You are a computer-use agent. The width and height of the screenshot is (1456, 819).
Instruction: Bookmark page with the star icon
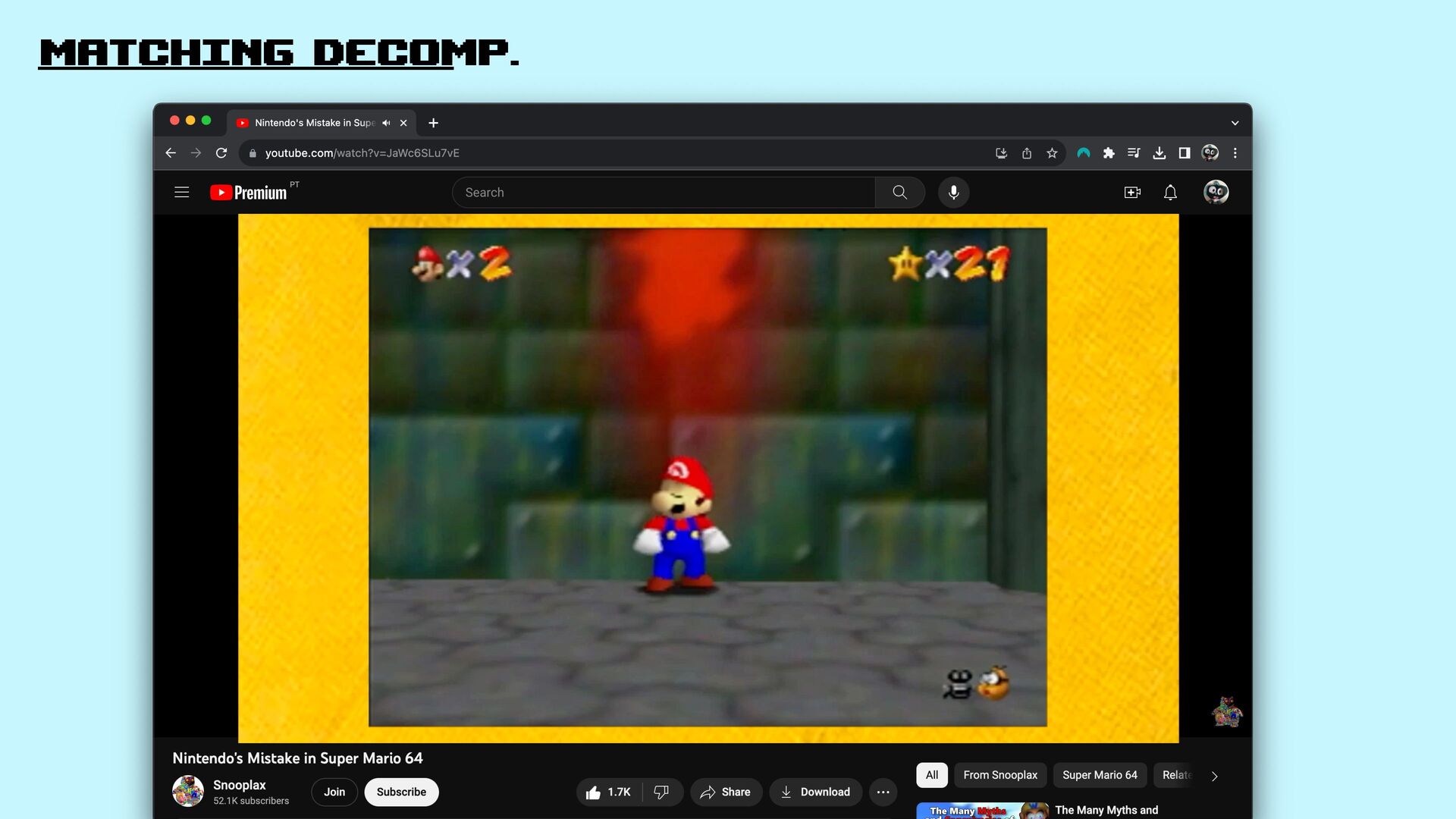pos(1052,153)
